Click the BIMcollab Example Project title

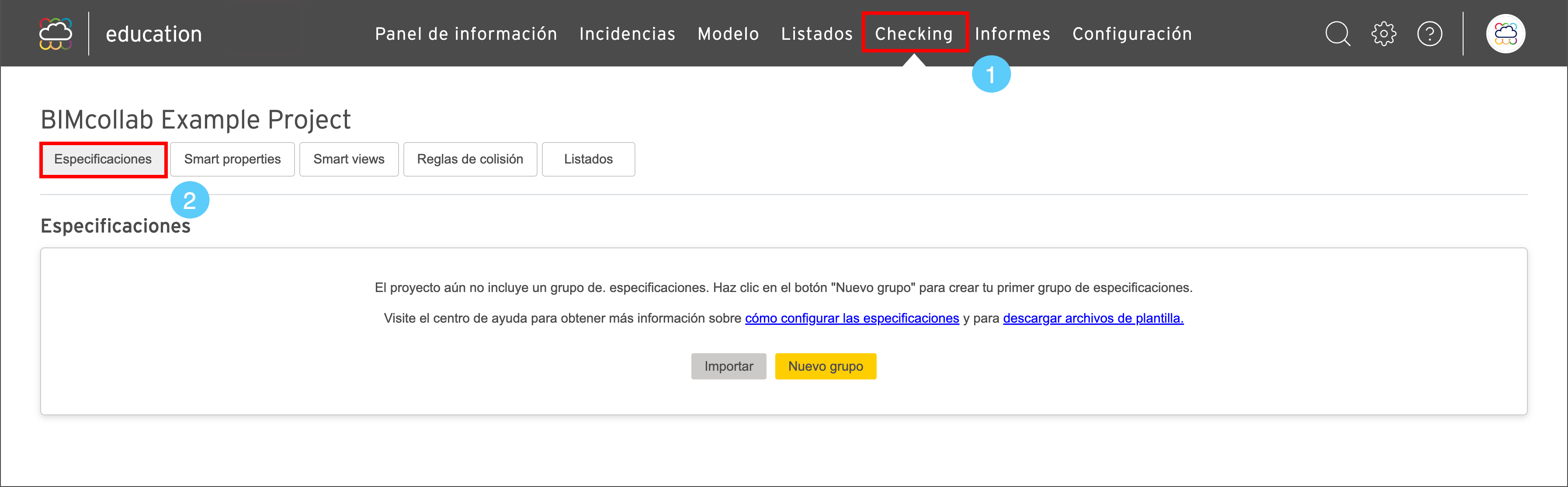tap(195, 119)
